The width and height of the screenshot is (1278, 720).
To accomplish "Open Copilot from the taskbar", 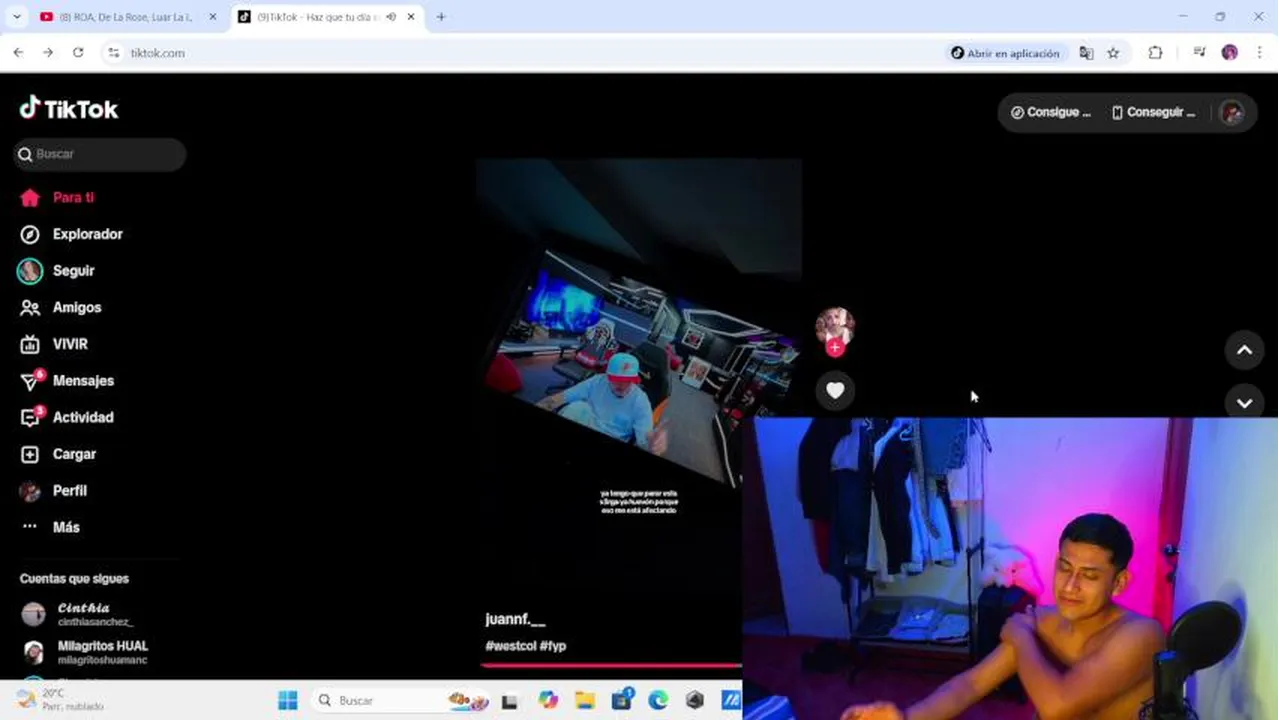I will [548, 700].
